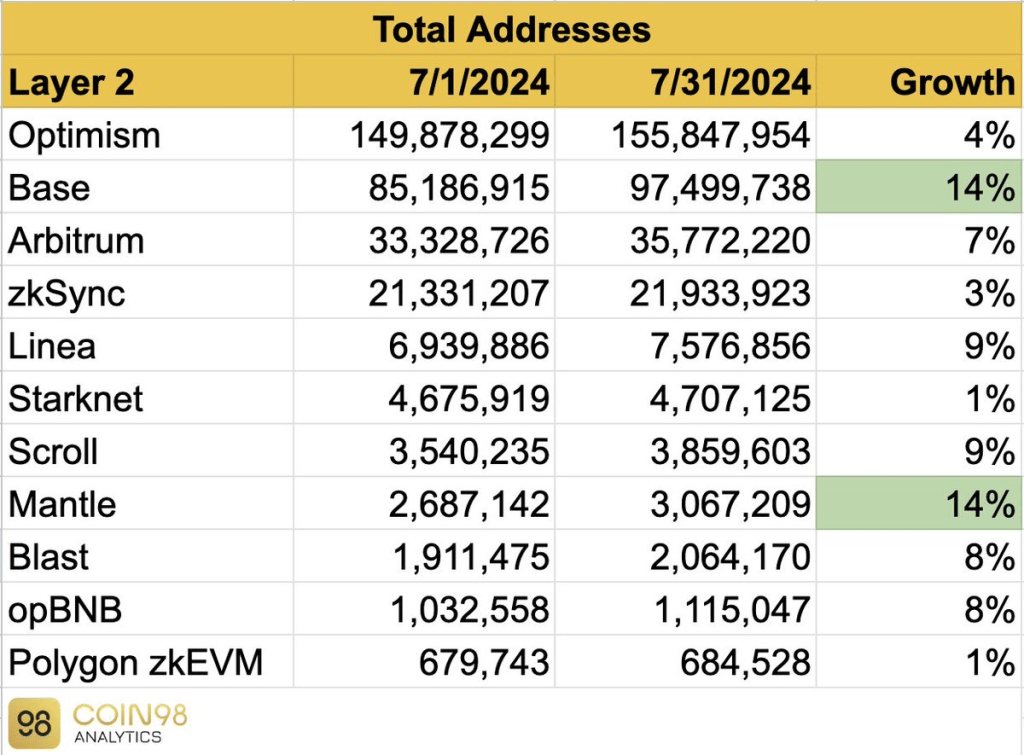Select the zkSync 21,331,207 cell
Image resolution: width=1024 pixels, height=755 pixels.
(468, 293)
